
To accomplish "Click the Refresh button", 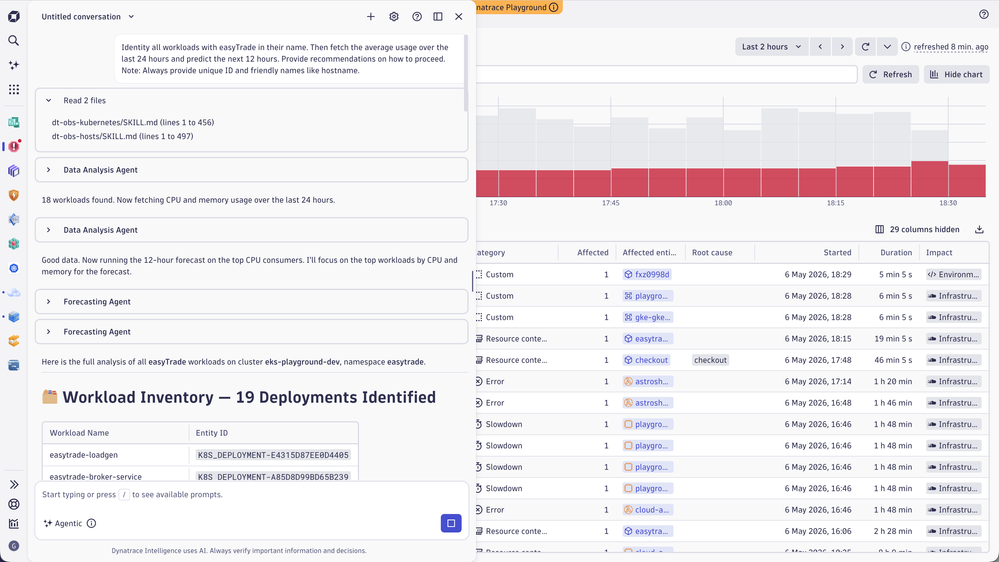I will coord(891,75).
